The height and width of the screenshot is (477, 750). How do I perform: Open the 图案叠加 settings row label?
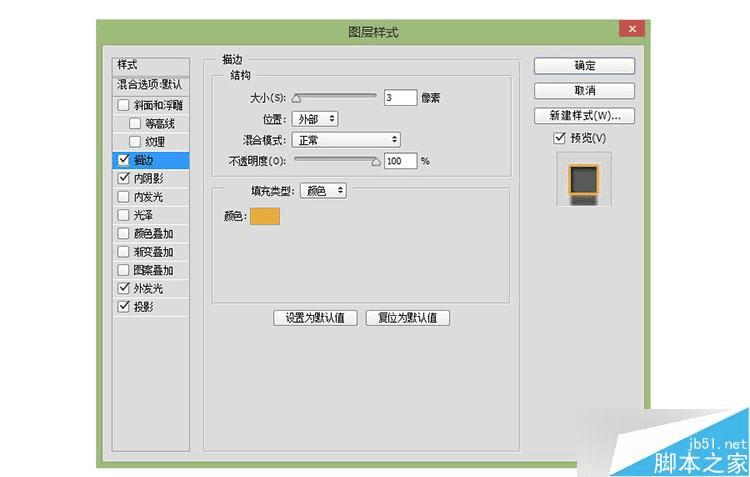pos(153,270)
